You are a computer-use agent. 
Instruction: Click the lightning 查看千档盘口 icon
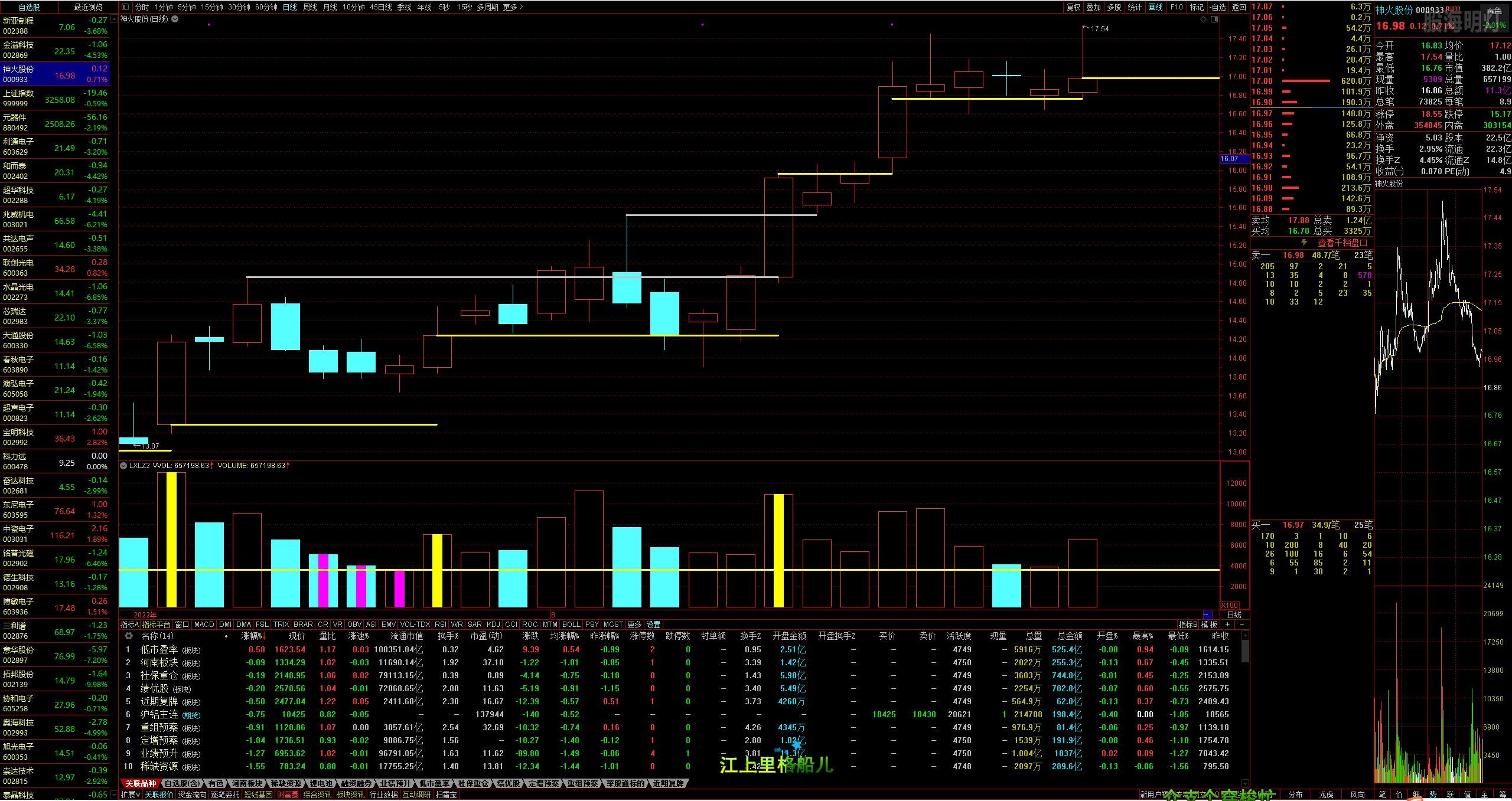click(1304, 243)
